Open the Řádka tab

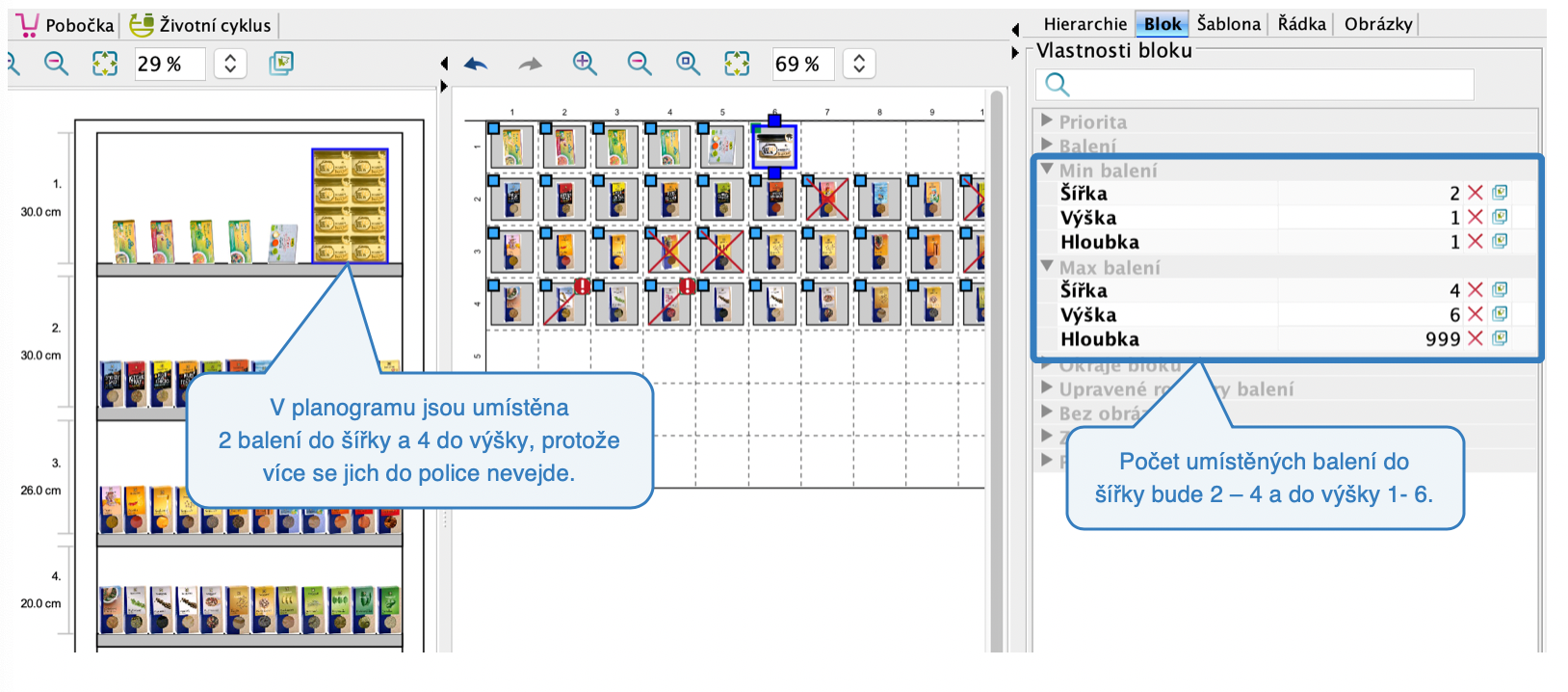(x=1301, y=24)
